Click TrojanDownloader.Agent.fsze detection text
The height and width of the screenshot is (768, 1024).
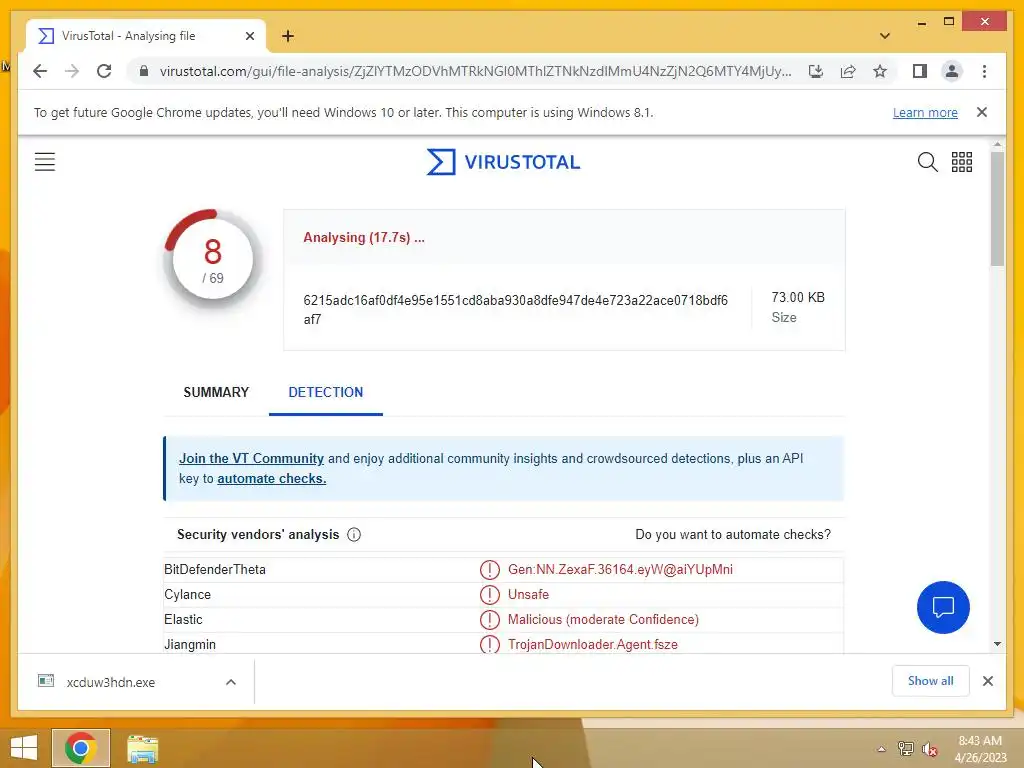[593, 645]
